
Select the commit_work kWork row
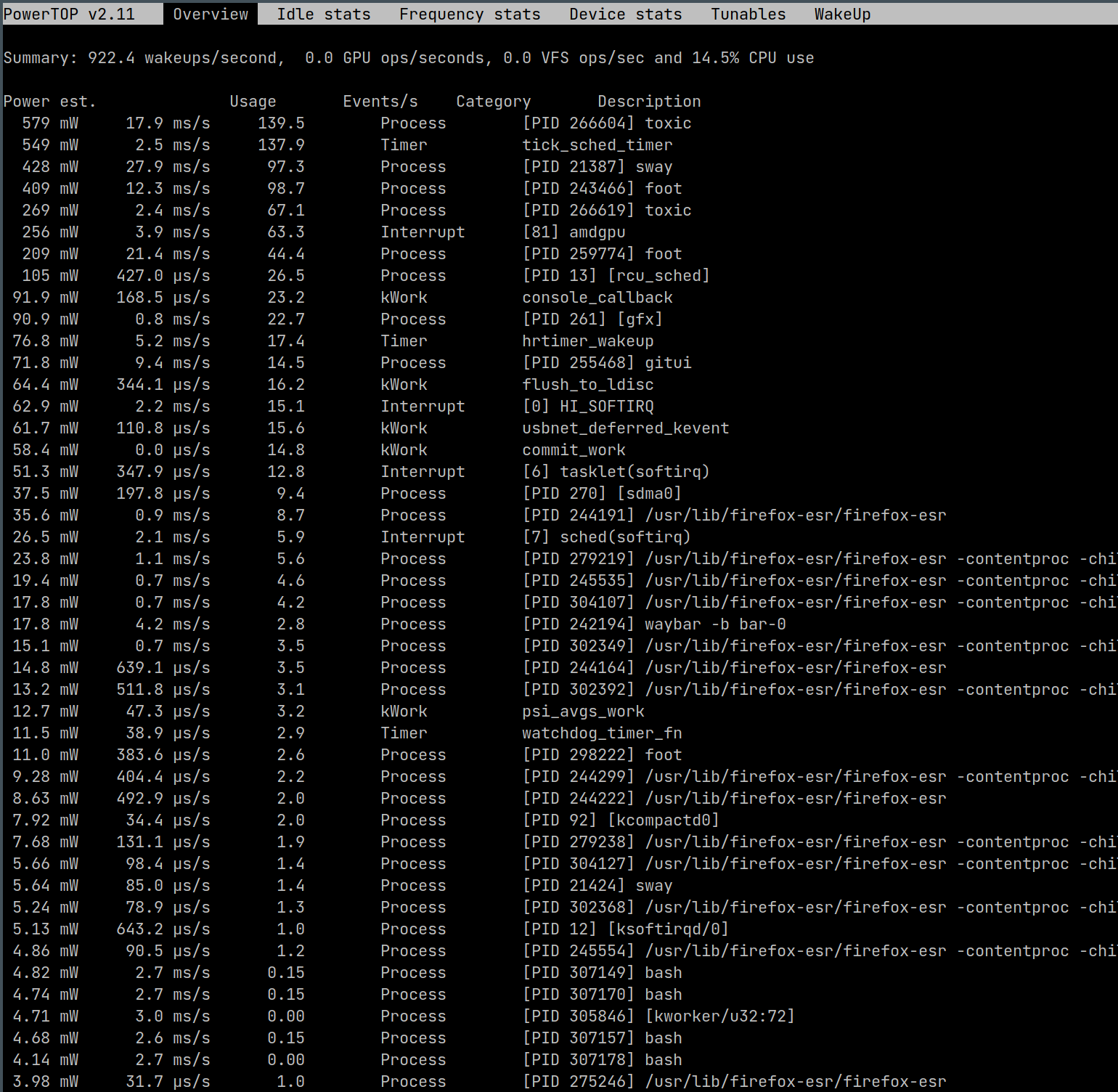pos(559,450)
